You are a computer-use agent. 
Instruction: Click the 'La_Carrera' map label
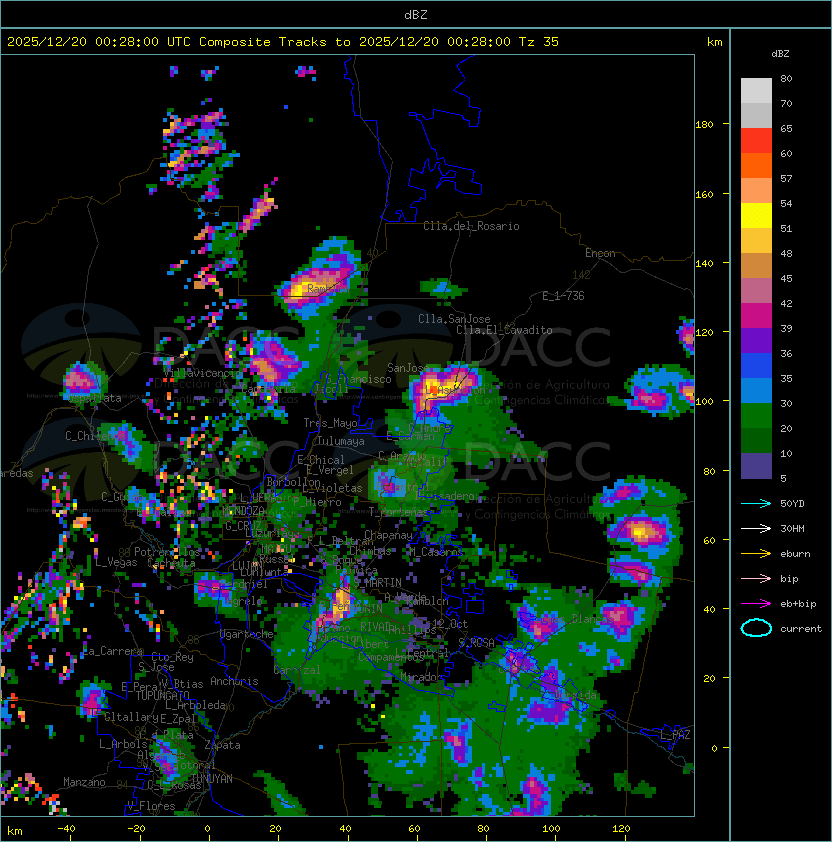click(x=113, y=651)
